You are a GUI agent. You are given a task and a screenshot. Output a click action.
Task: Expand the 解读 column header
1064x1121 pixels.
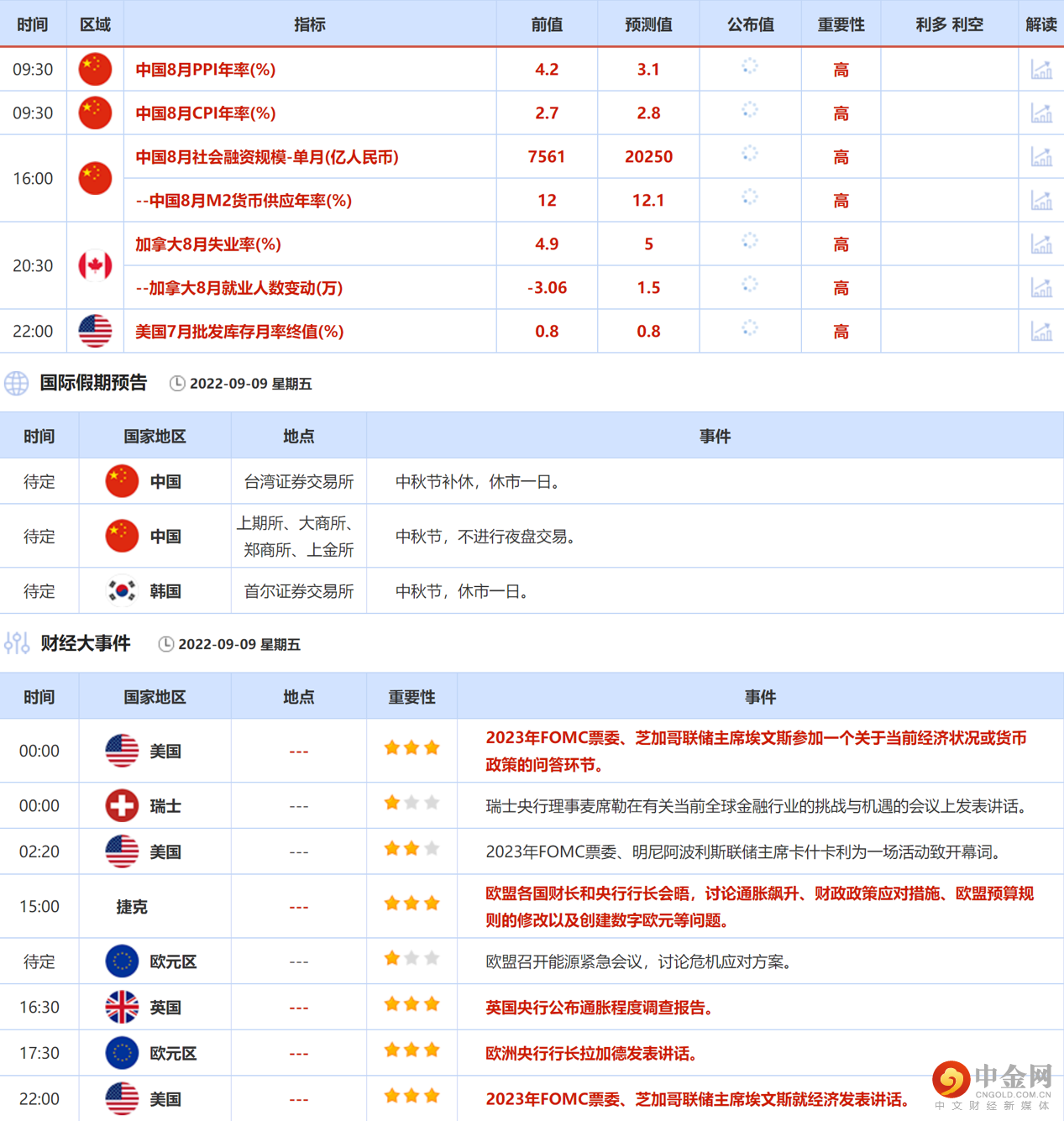1041,24
